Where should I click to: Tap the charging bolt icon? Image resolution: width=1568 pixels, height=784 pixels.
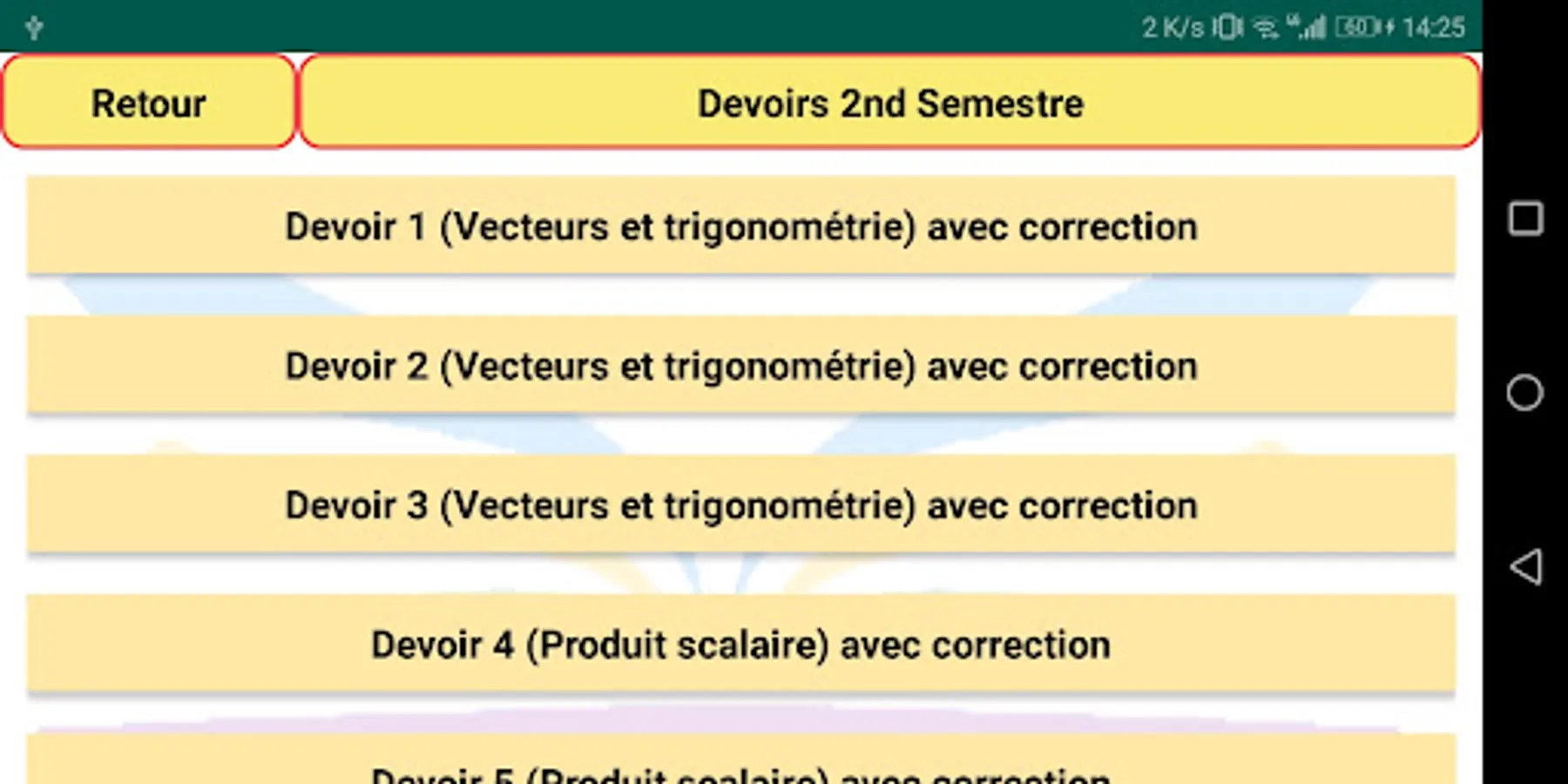1389,28
